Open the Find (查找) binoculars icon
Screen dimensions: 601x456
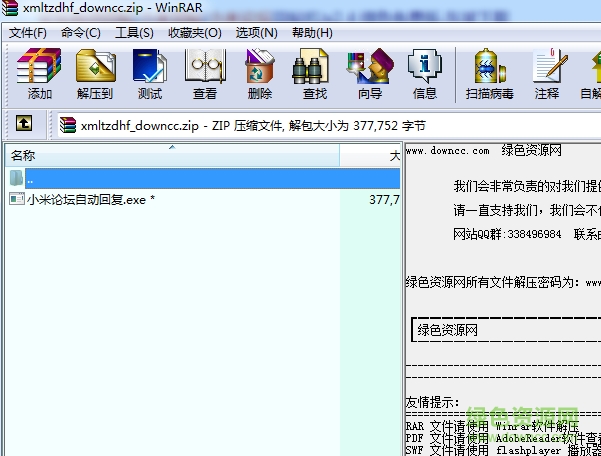[314, 74]
